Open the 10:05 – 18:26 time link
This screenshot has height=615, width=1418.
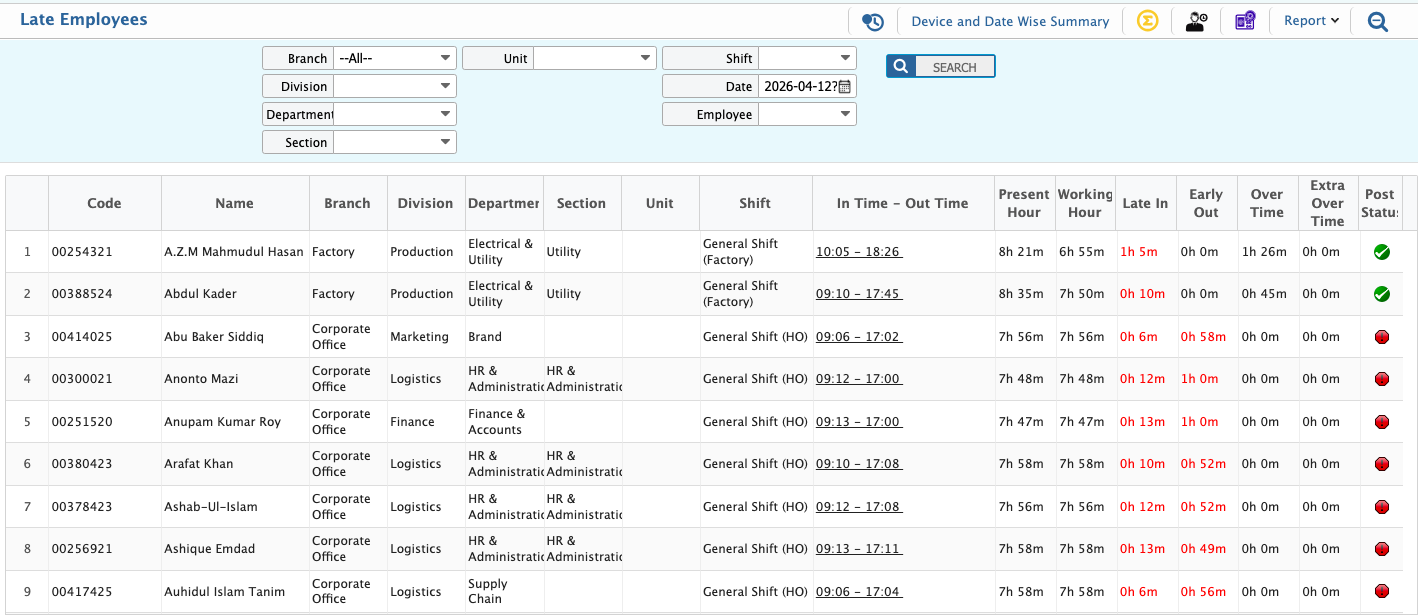click(x=859, y=252)
